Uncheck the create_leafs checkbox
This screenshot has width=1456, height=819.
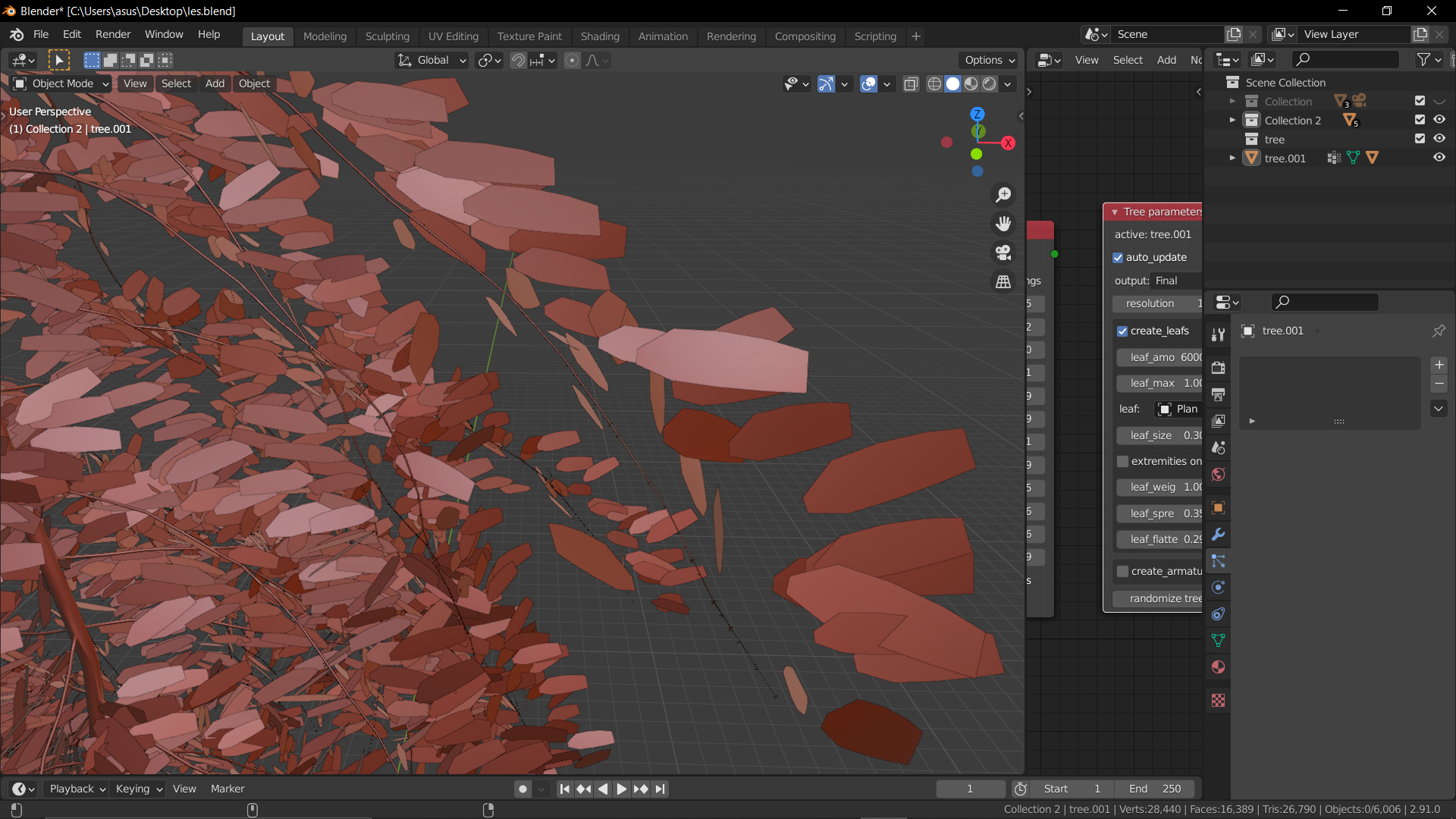(x=1122, y=331)
